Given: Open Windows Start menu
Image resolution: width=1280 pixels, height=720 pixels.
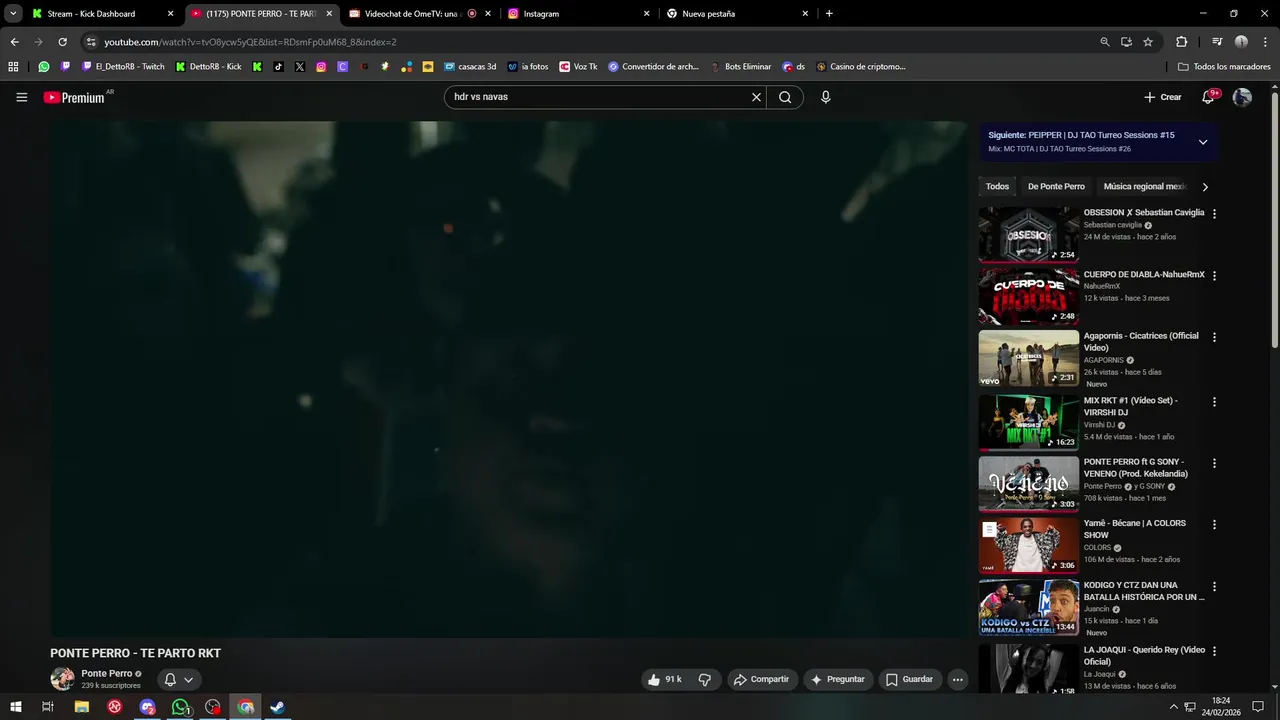Looking at the screenshot, I should click(x=16, y=707).
